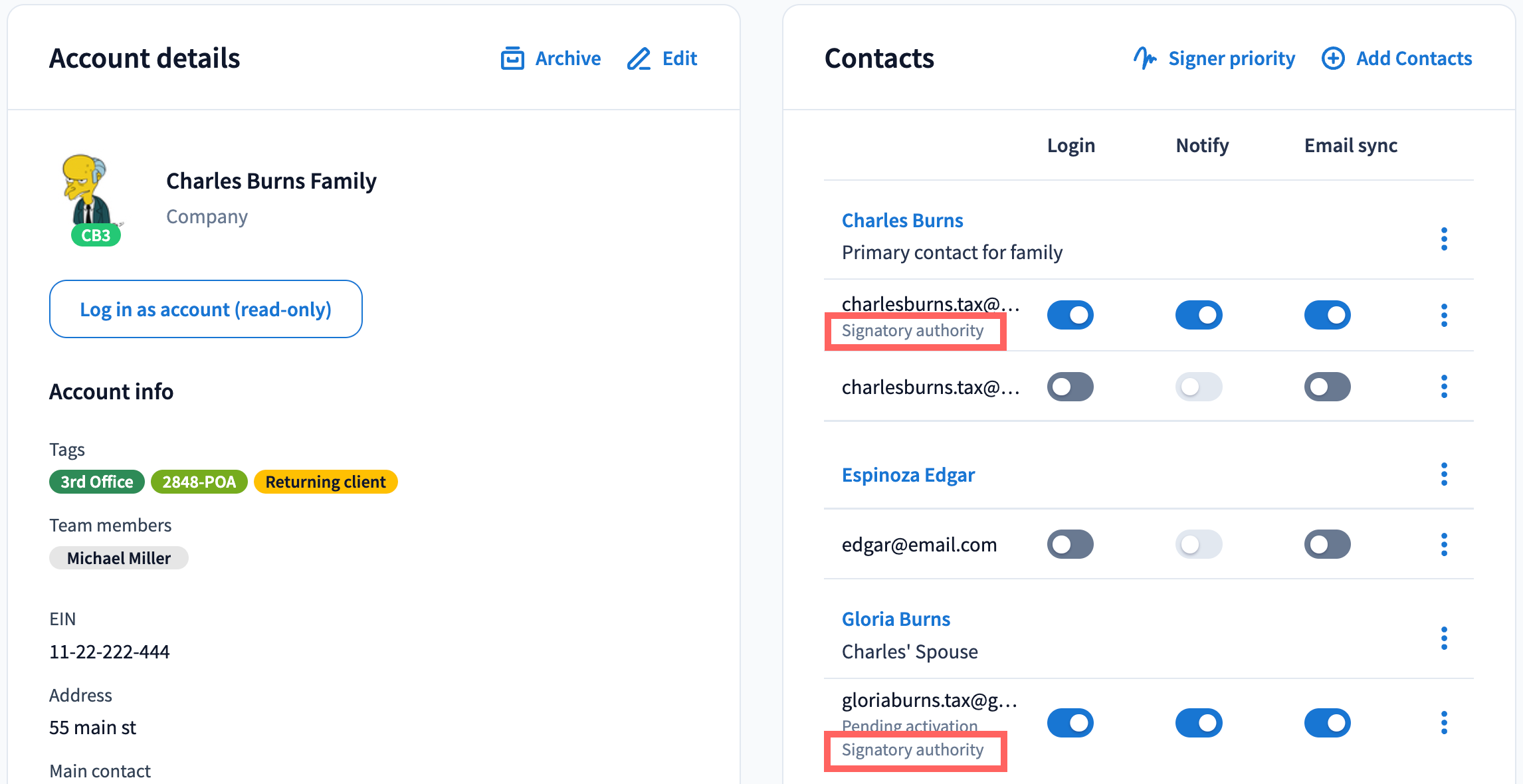Click Log in as account (read-only)
The width and height of the screenshot is (1523, 784).
coord(206,309)
